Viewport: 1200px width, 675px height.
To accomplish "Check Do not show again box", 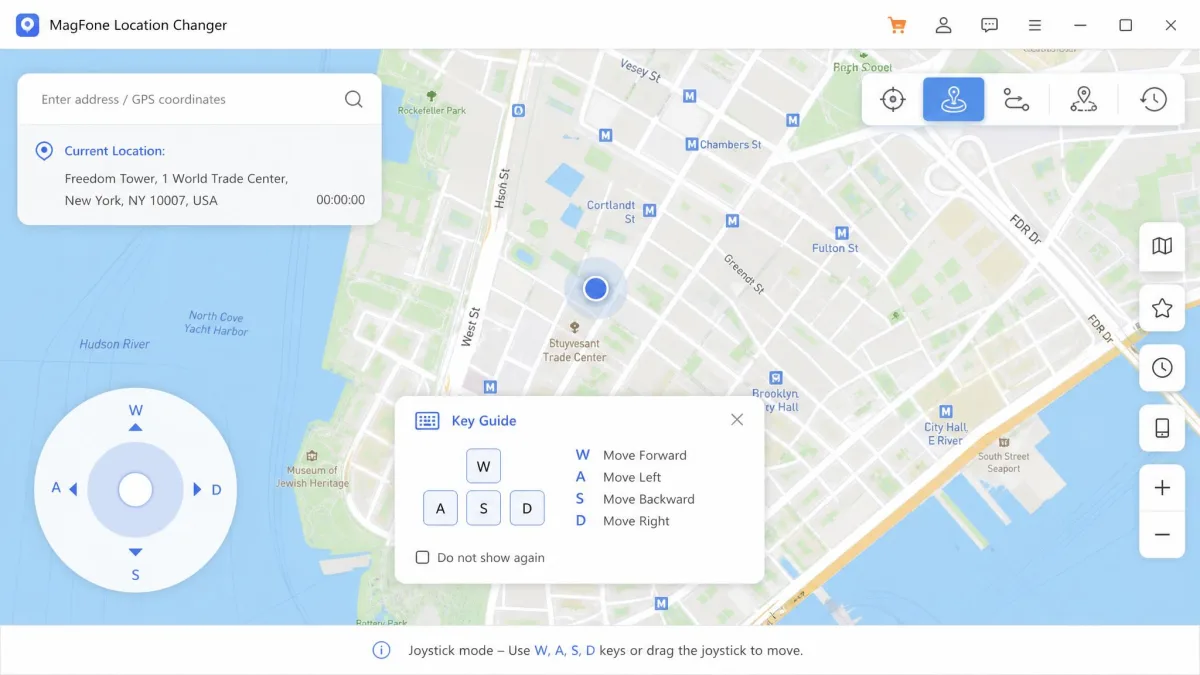I will pyautogui.click(x=422, y=557).
